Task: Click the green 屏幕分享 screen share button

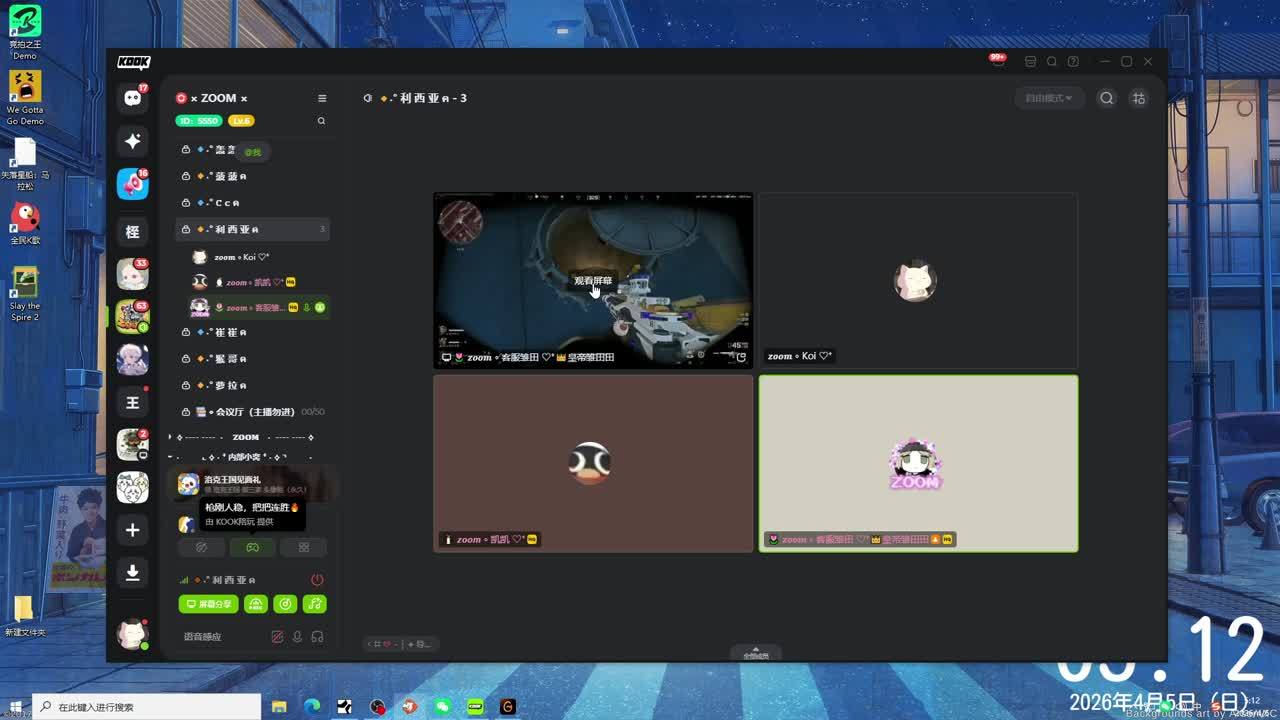Action: (x=208, y=604)
